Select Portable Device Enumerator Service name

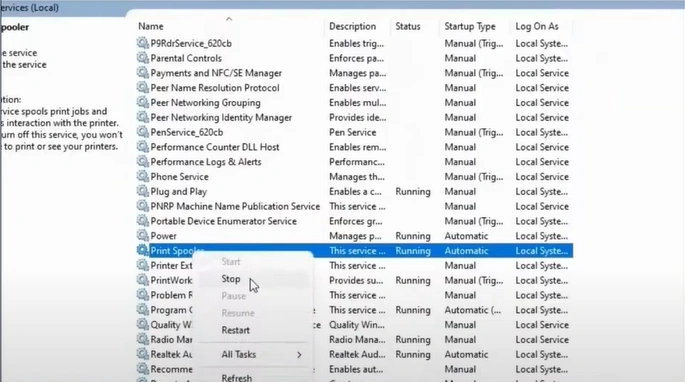click(224, 221)
